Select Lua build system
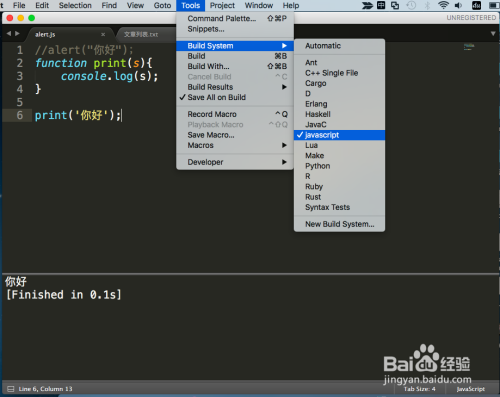This screenshot has height=397, width=500. tap(339, 145)
